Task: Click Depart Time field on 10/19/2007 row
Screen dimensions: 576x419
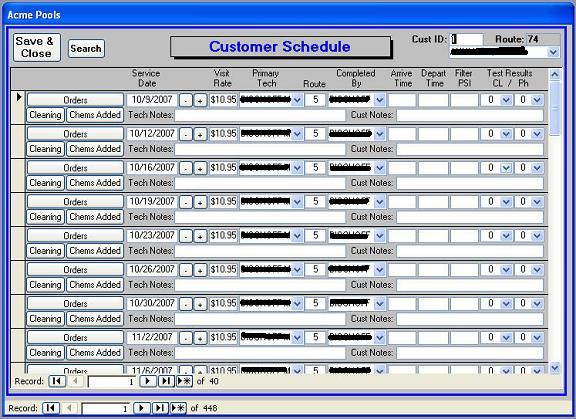Action: (433, 202)
